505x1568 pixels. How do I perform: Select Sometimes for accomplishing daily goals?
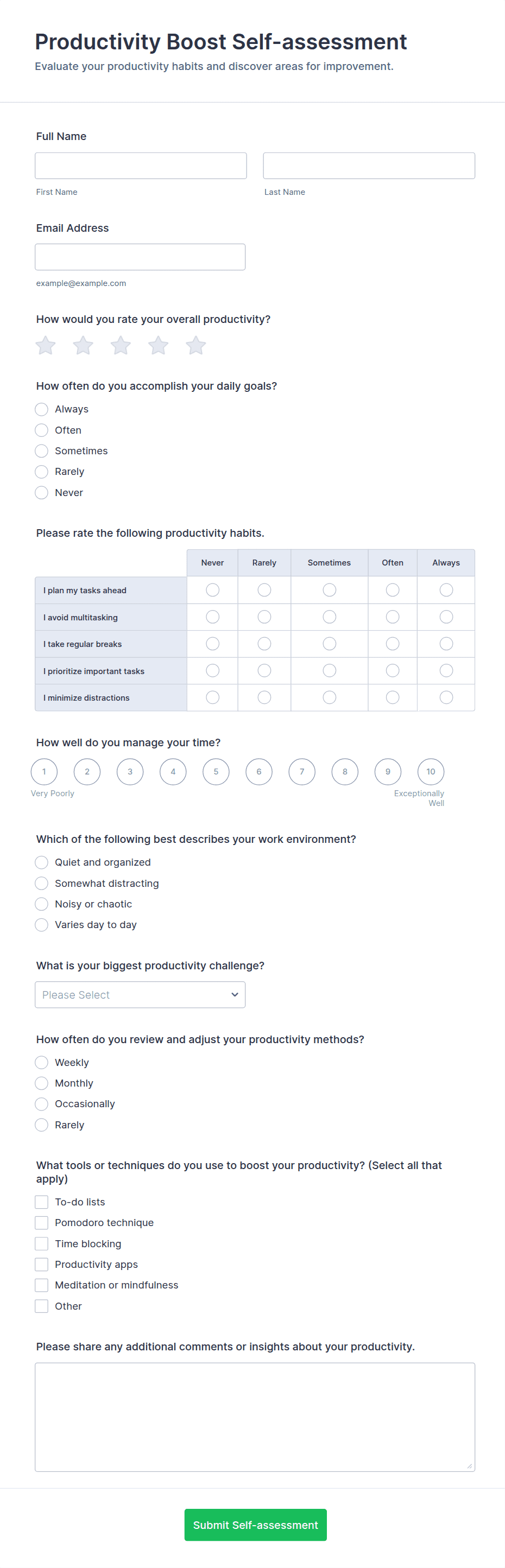pos(41,451)
